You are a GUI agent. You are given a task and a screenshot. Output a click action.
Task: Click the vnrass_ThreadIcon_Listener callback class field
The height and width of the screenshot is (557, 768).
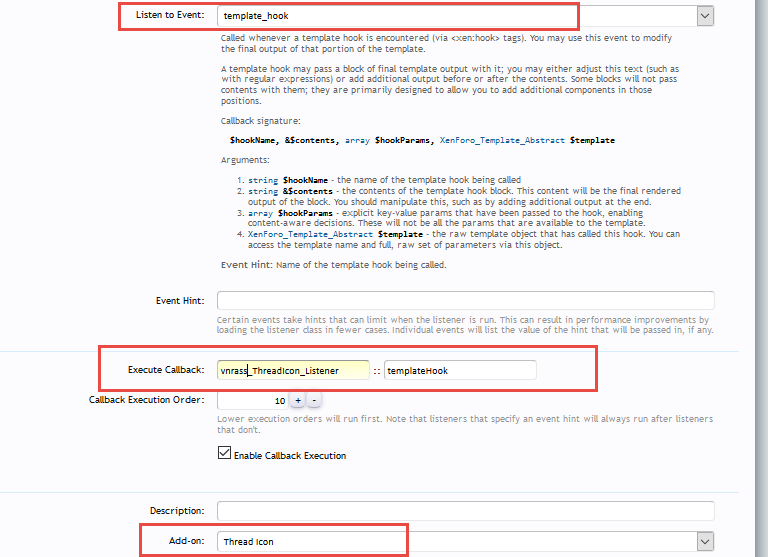point(293,370)
